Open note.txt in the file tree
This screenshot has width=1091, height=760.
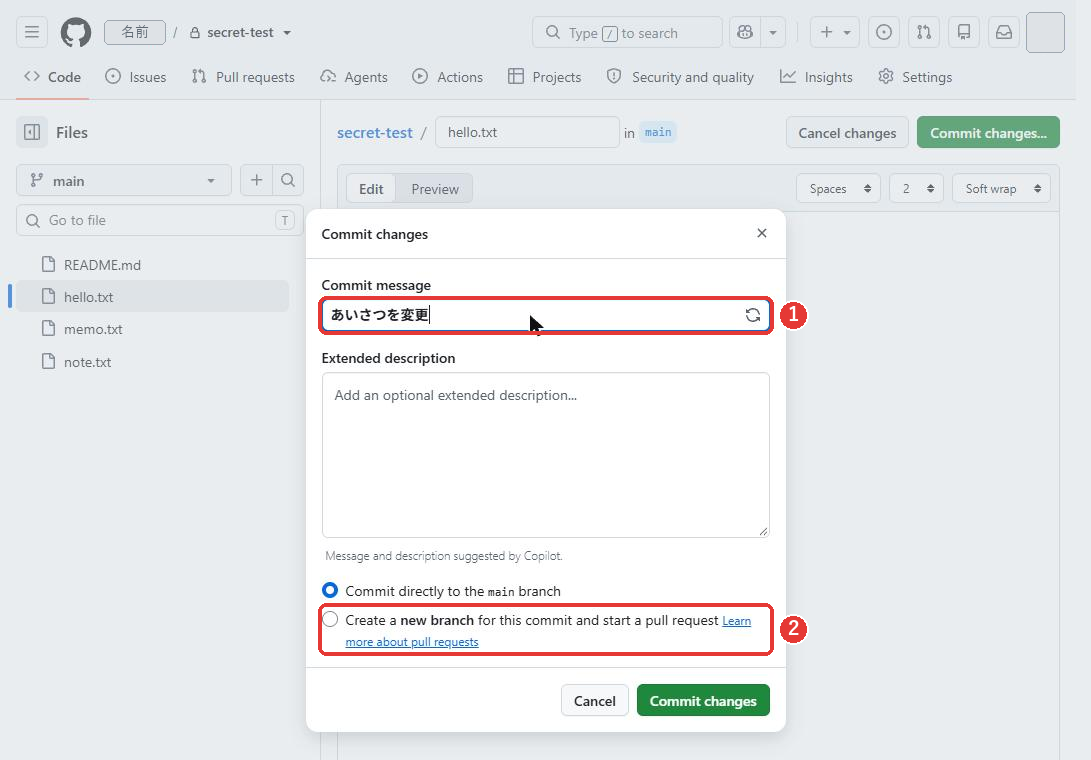click(x=152, y=362)
